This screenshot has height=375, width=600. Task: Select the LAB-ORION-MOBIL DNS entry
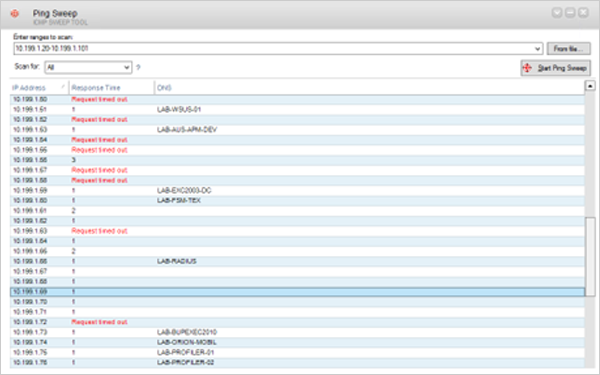point(187,342)
